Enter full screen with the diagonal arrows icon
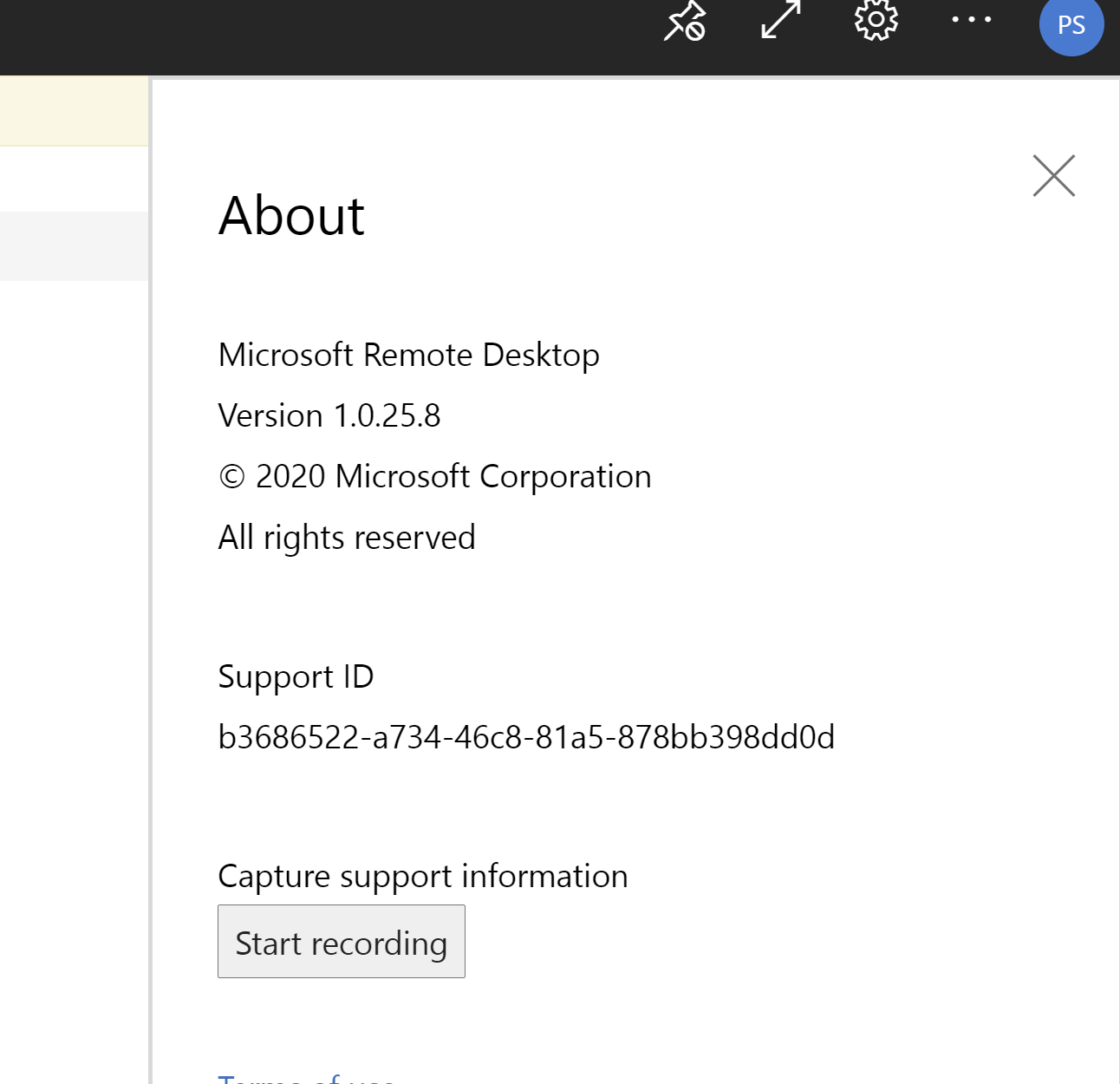 tap(780, 20)
